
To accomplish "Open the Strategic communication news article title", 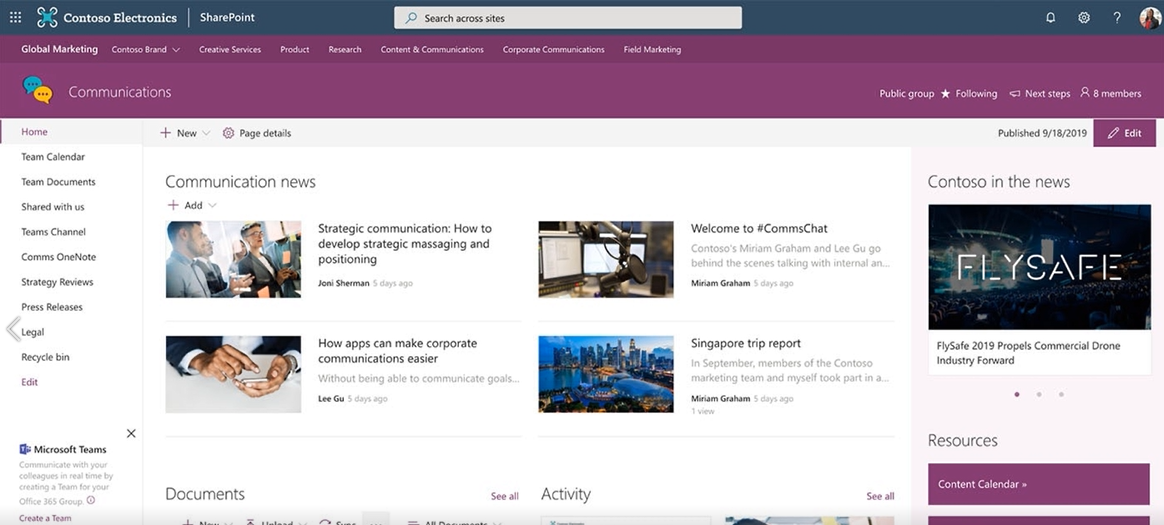I will [x=405, y=244].
